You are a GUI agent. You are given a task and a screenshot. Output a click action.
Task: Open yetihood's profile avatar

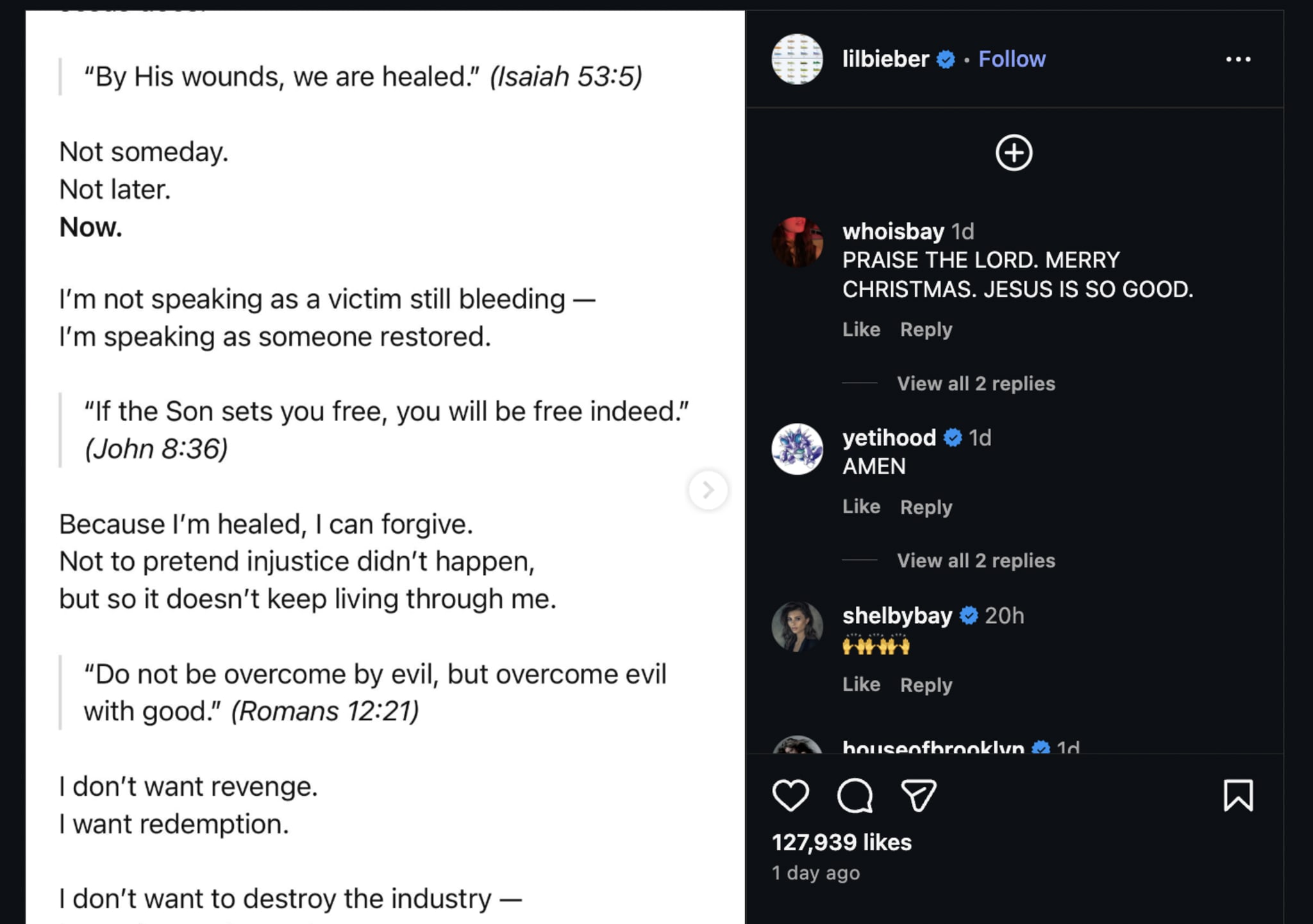[x=797, y=449]
